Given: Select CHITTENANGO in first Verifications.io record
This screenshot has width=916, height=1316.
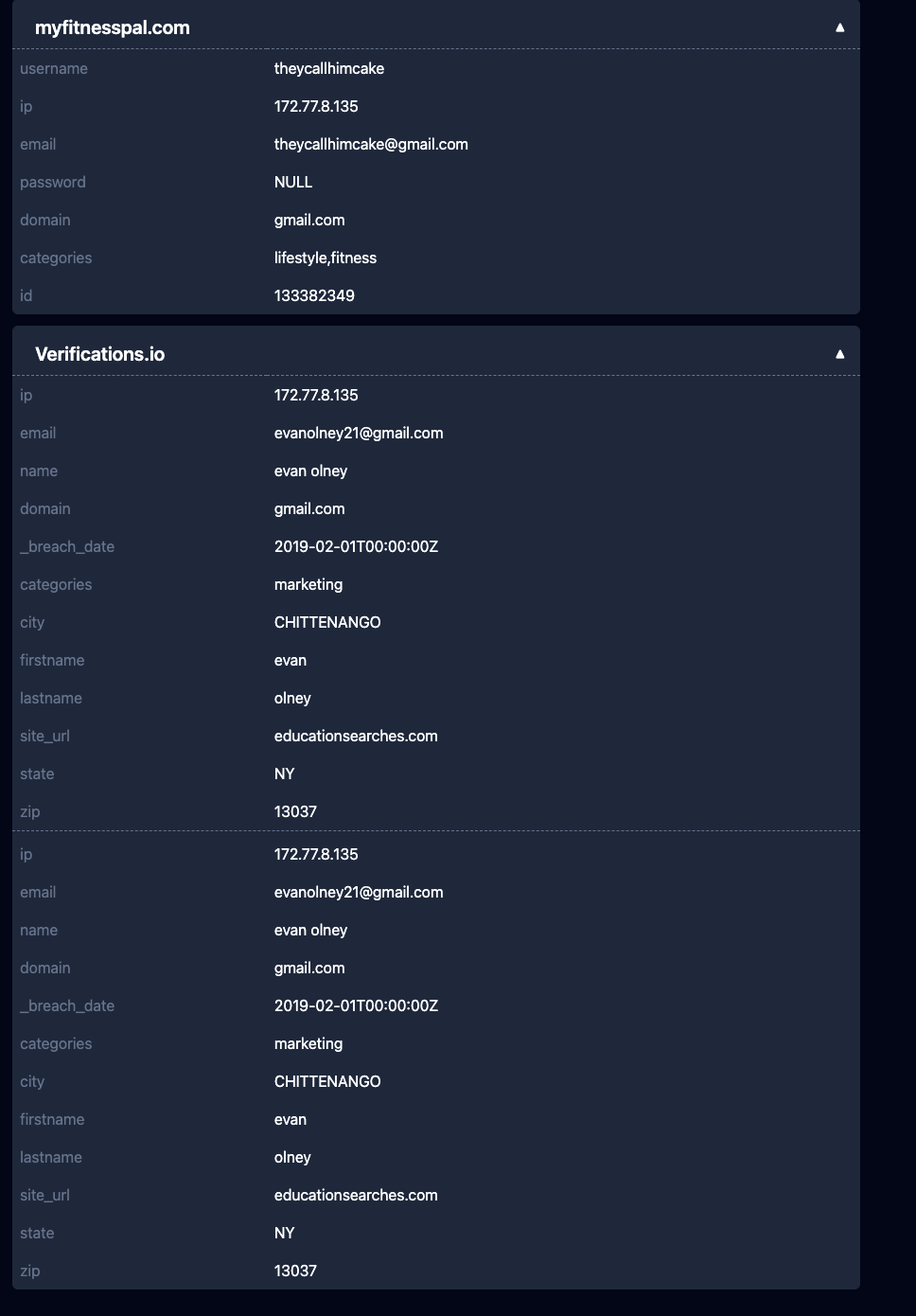Looking at the screenshot, I should tap(327, 622).
